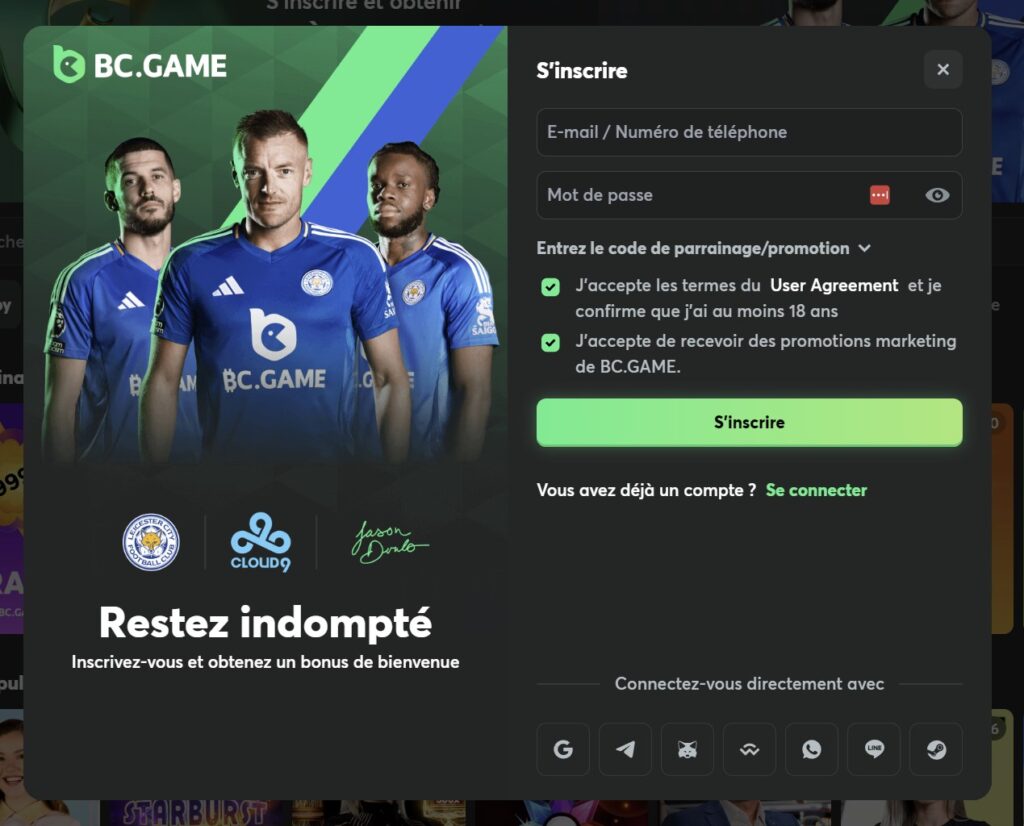Click the red password manager icon
This screenshot has width=1024, height=826.
pos(880,195)
